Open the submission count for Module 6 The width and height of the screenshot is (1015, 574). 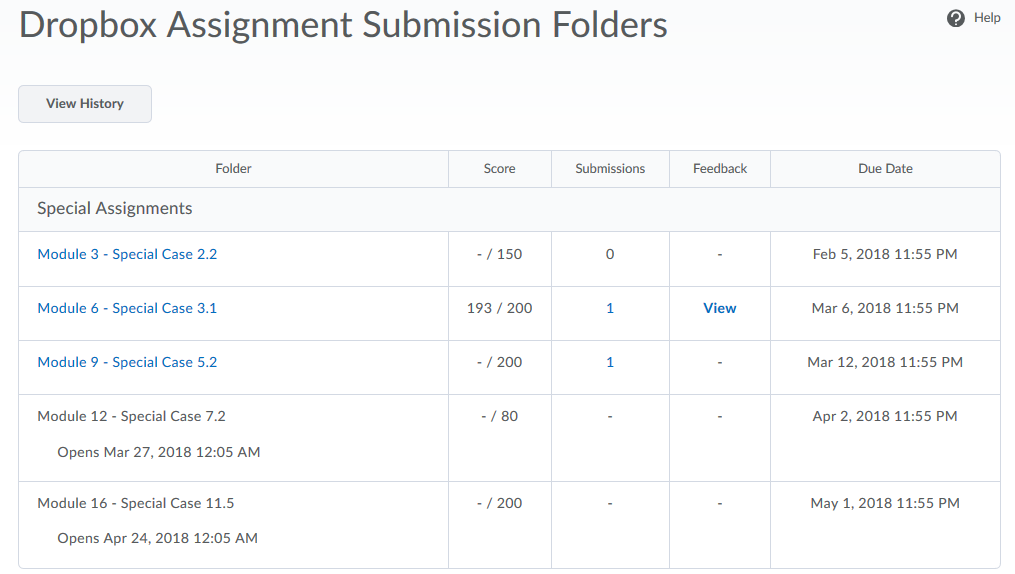coord(610,308)
